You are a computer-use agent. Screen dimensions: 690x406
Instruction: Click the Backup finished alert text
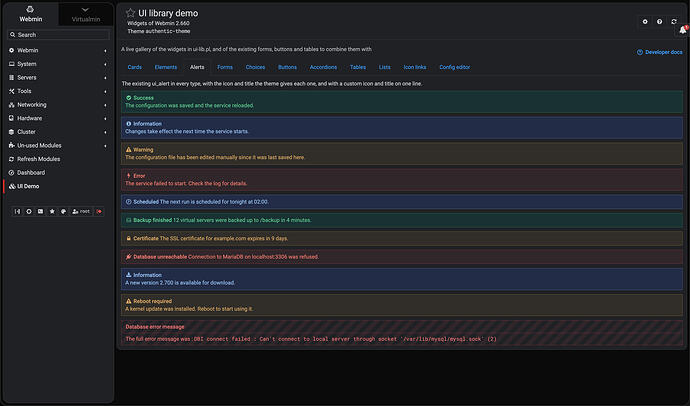(222, 220)
